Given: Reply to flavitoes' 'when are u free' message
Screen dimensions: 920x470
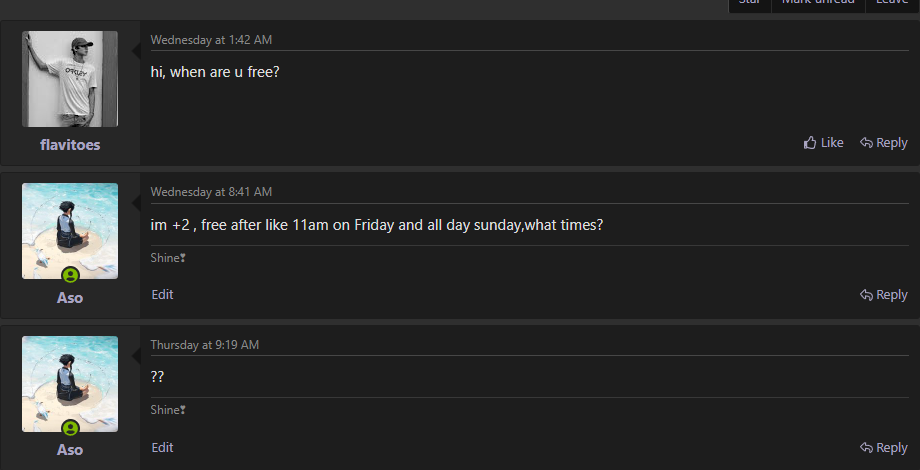Looking at the screenshot, I should [884, 143].
